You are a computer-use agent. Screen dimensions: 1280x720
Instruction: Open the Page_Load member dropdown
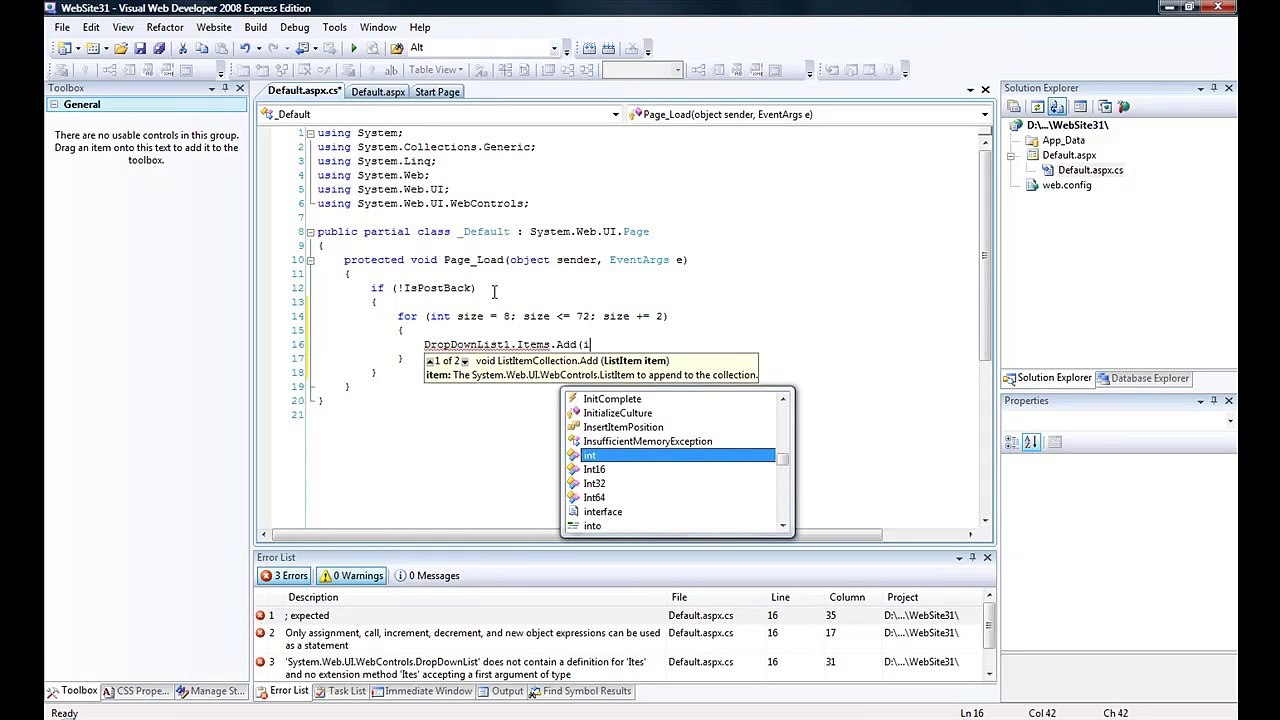(x=984, y=114)
